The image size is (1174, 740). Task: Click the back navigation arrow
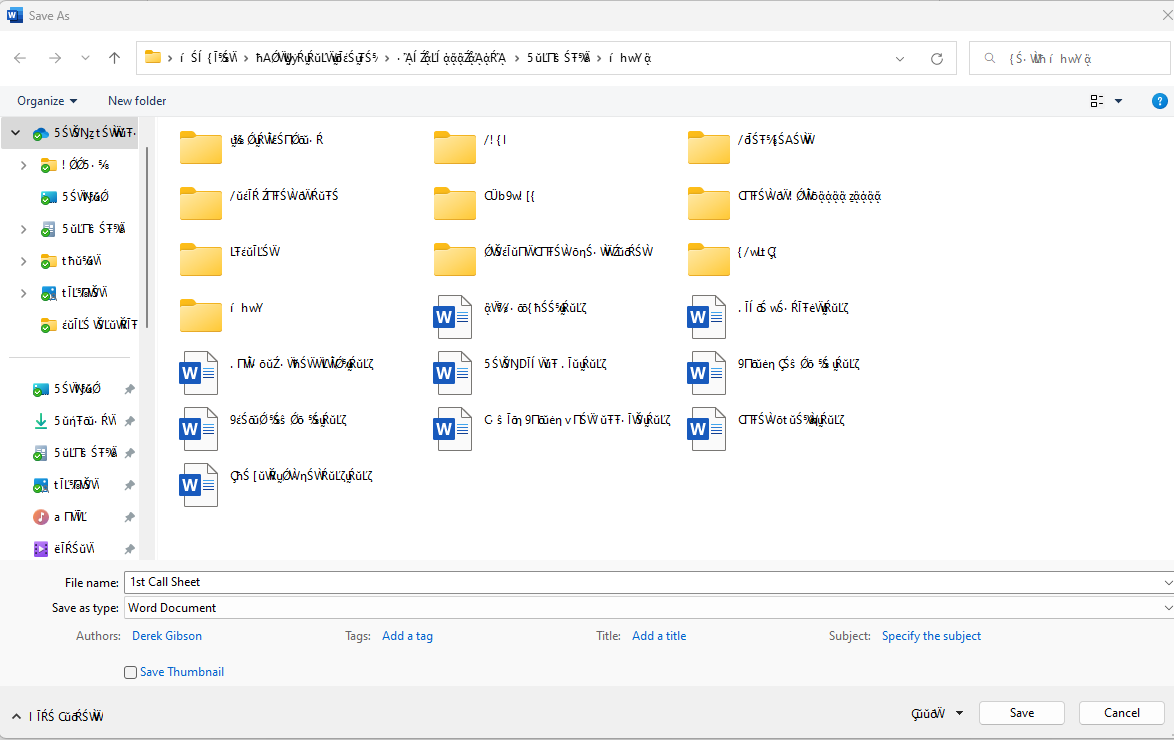[x=19, y=58]
